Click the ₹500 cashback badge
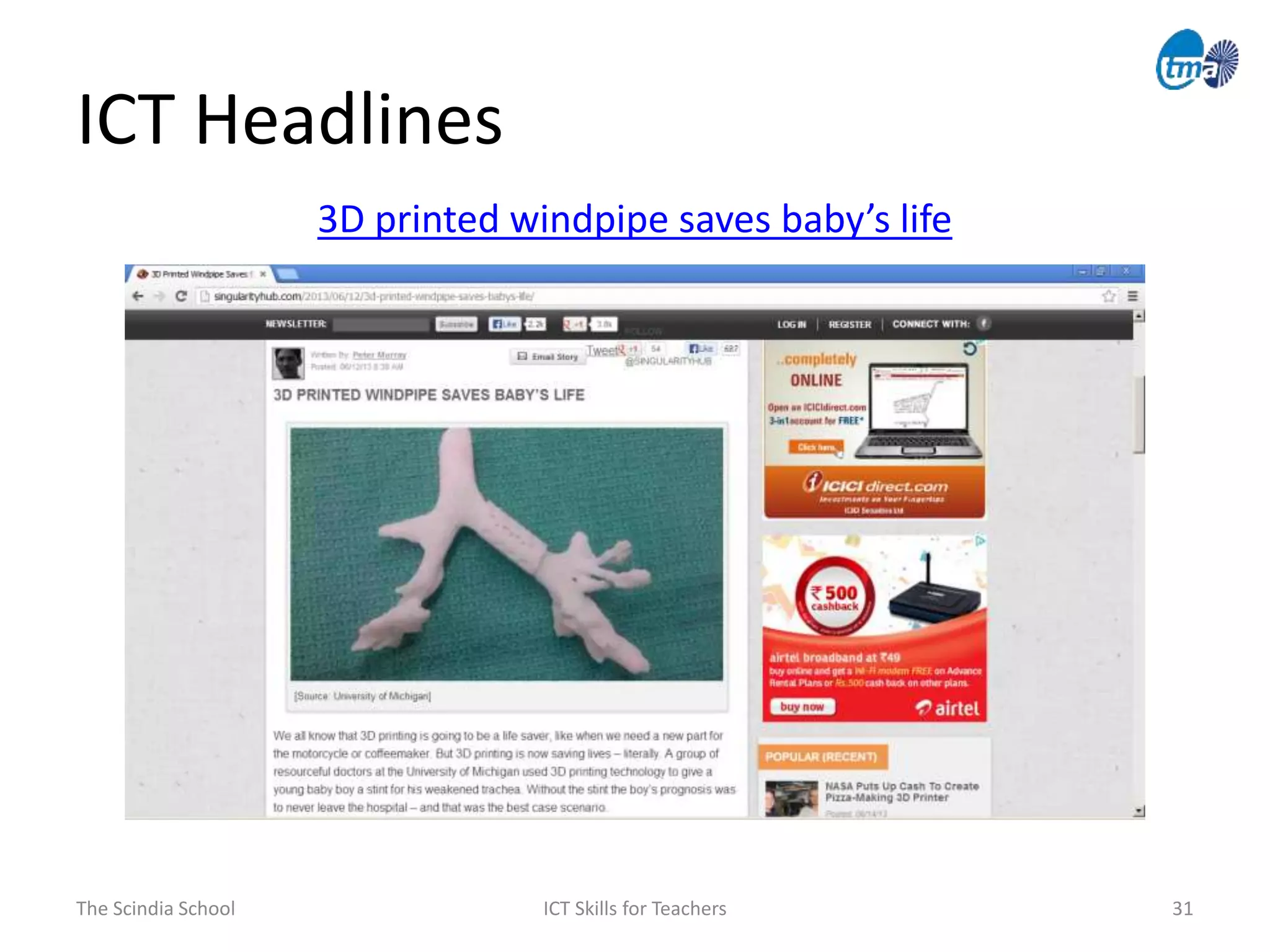The width and height of the screenshot is (1270, 952). point(835,597)
